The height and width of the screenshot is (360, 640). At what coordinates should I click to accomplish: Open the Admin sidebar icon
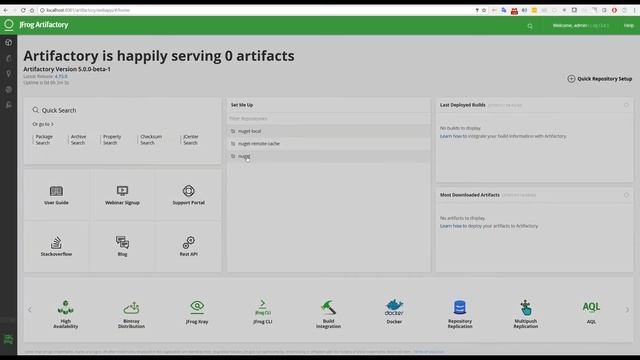coord(9,105)
